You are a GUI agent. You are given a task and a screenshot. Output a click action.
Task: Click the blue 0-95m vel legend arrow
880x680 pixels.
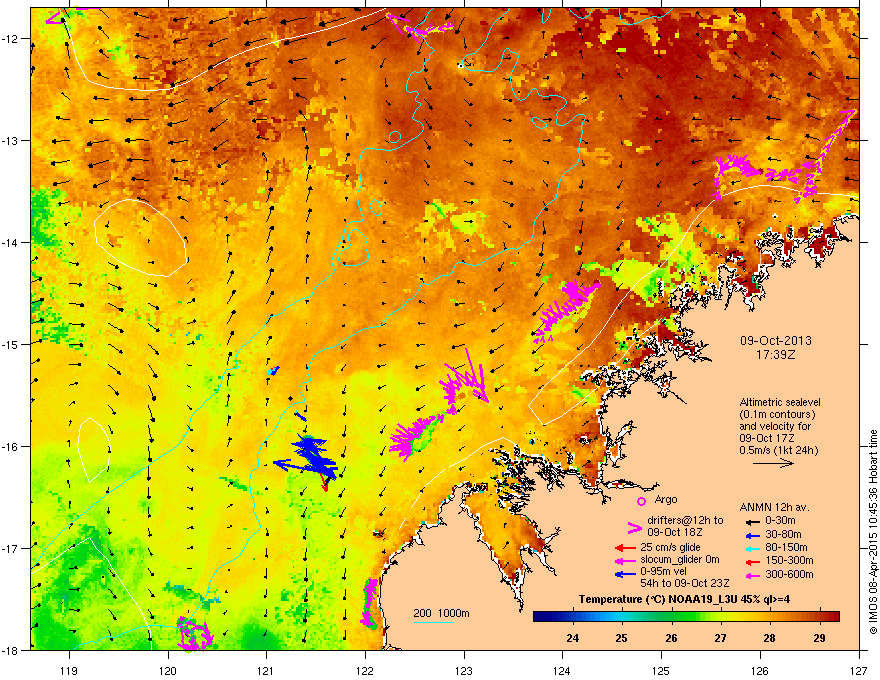[624, 574]
